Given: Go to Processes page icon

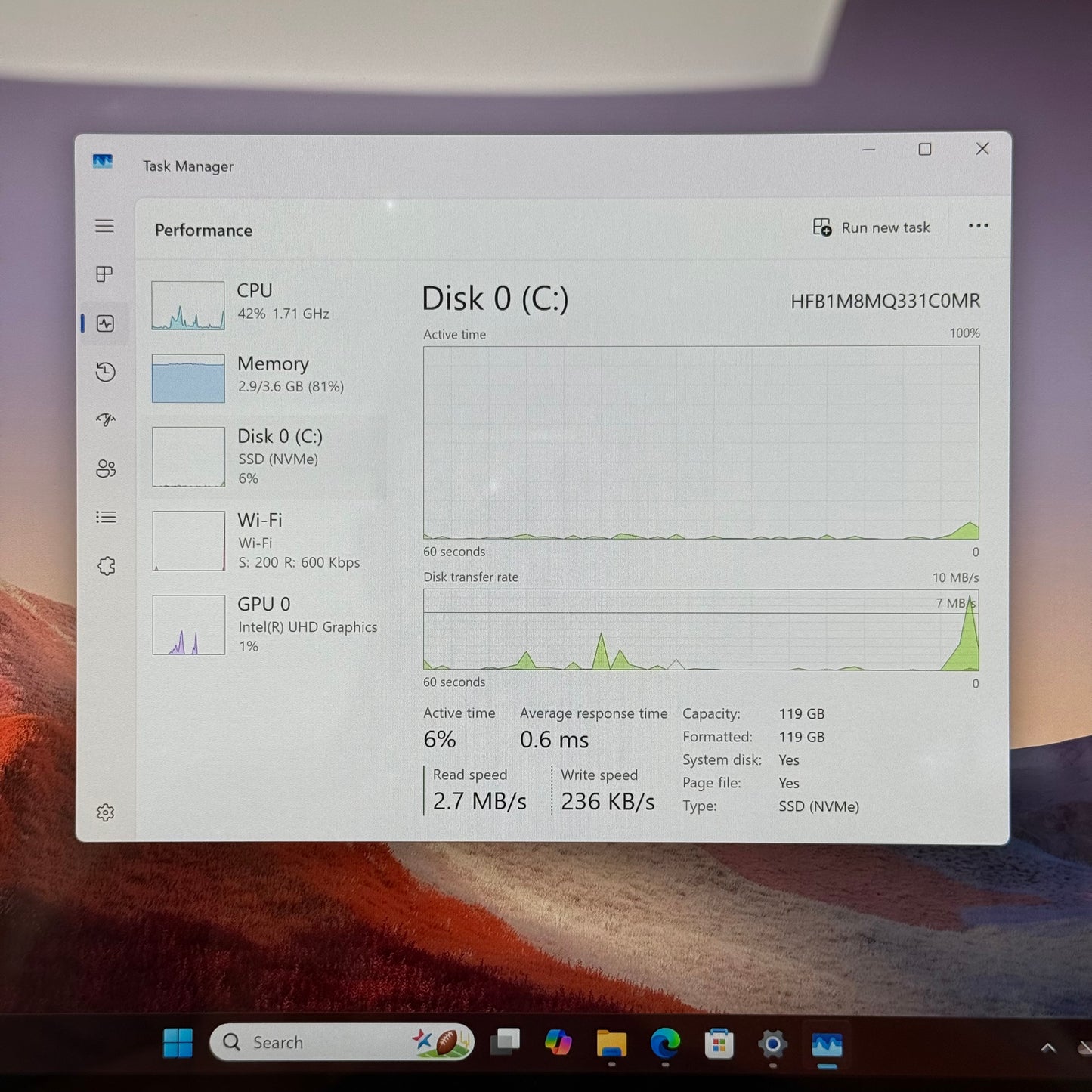Looking at the screenshot, I should [x=105, y=274].
